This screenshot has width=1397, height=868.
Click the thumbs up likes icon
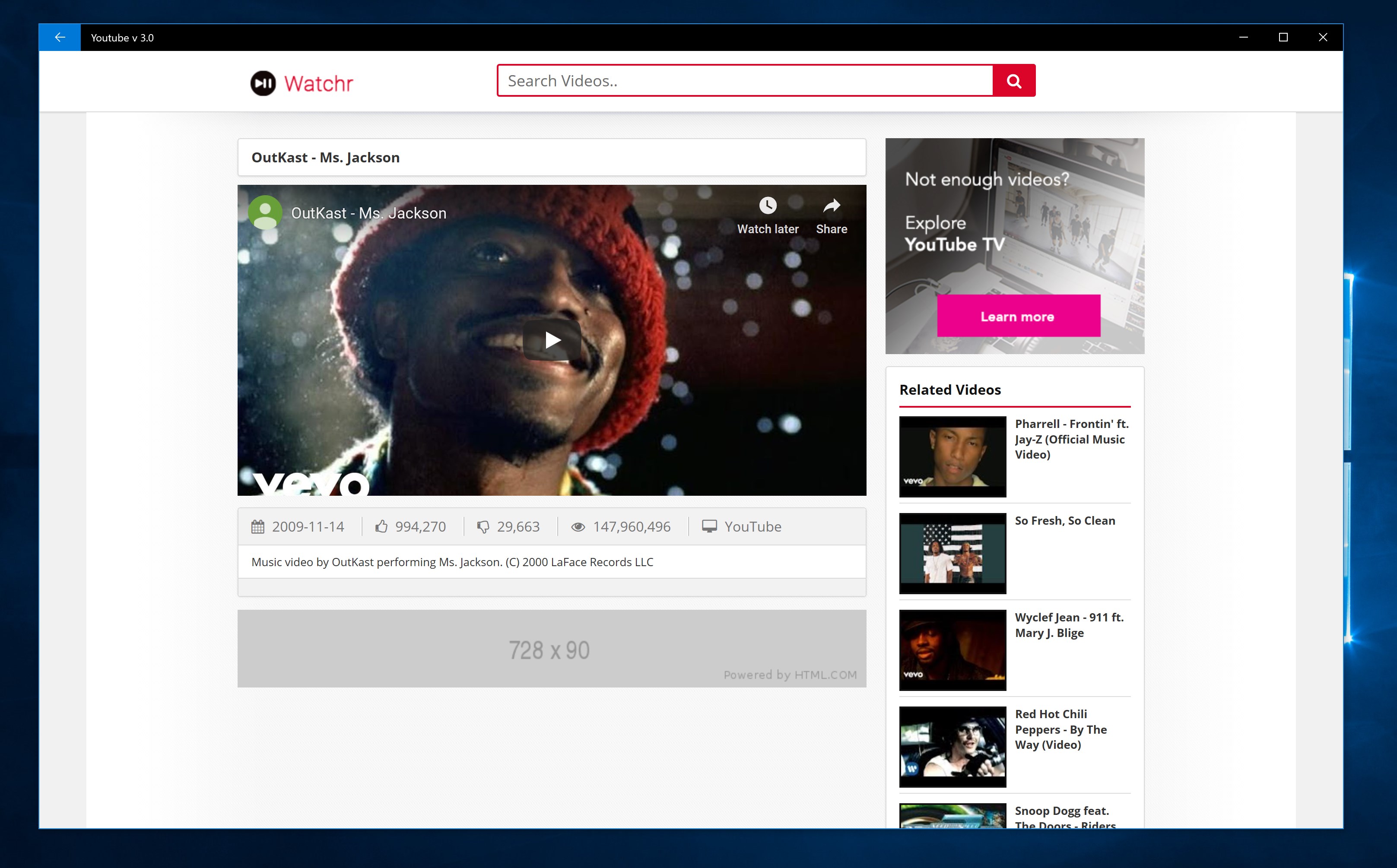coord(381,526)
